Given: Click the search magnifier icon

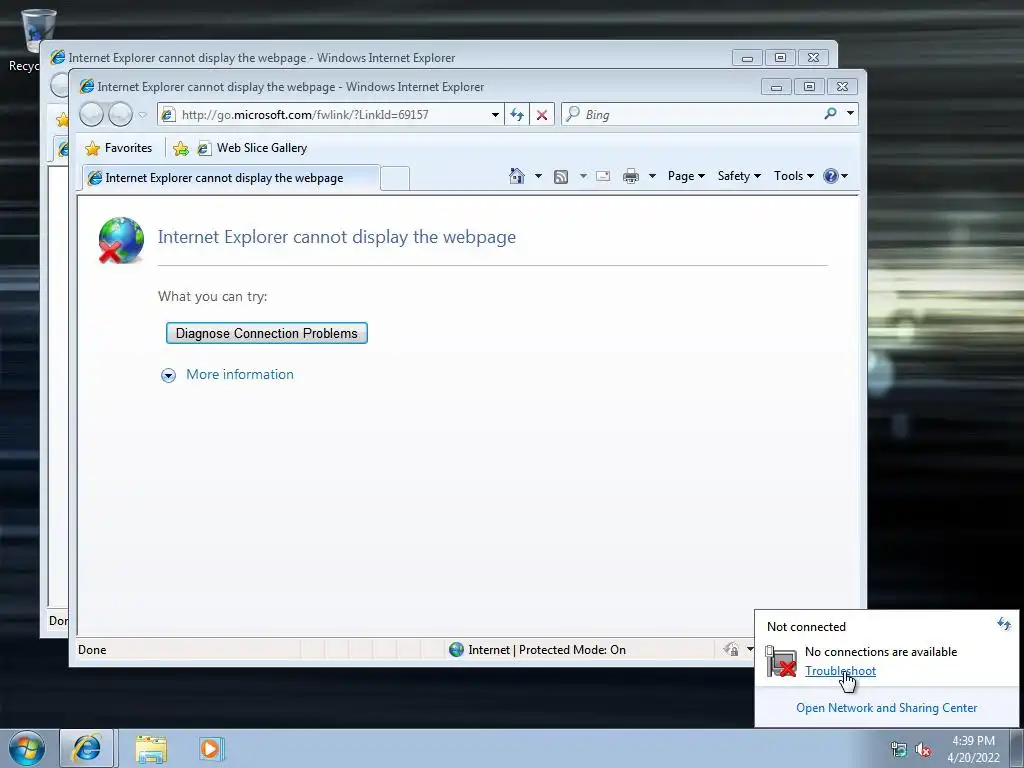Looking at the screenshot, I should pos(831,114).
